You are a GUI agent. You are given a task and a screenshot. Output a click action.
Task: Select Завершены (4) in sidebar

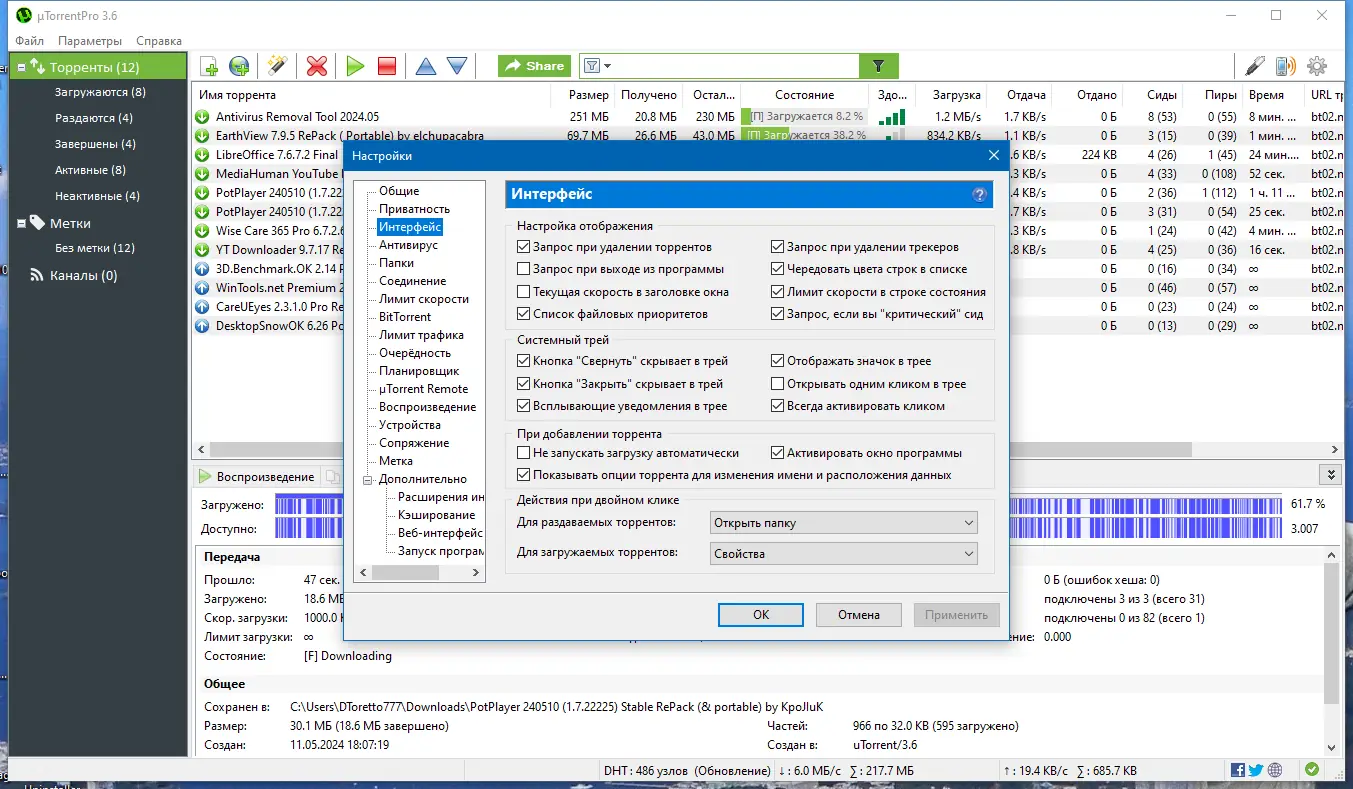tap(95, 144)
